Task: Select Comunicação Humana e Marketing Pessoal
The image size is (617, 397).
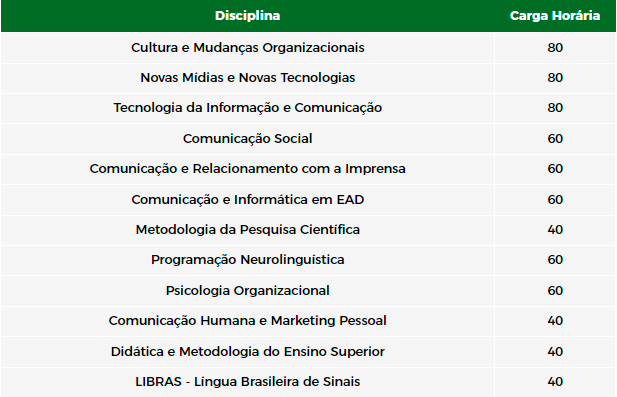Action: (x=248, y=321)
